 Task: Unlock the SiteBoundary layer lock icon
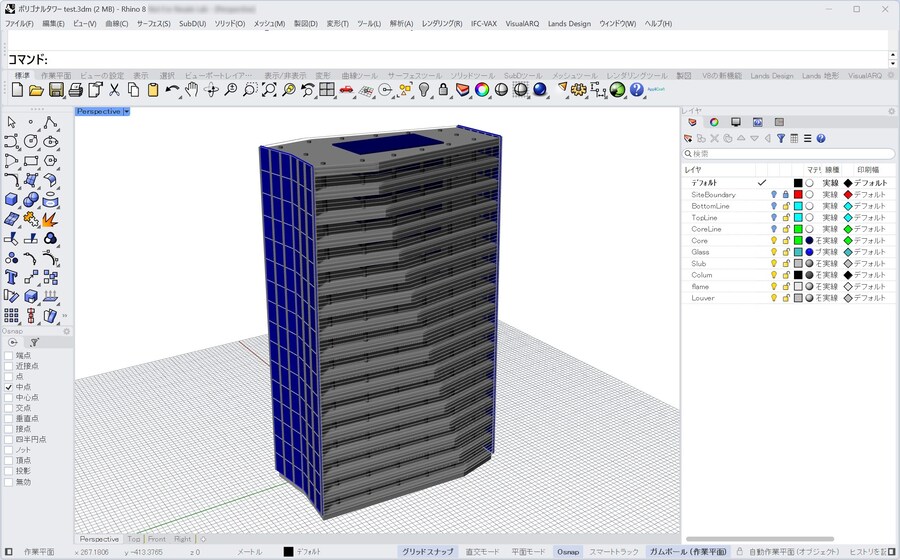[786, 195]
